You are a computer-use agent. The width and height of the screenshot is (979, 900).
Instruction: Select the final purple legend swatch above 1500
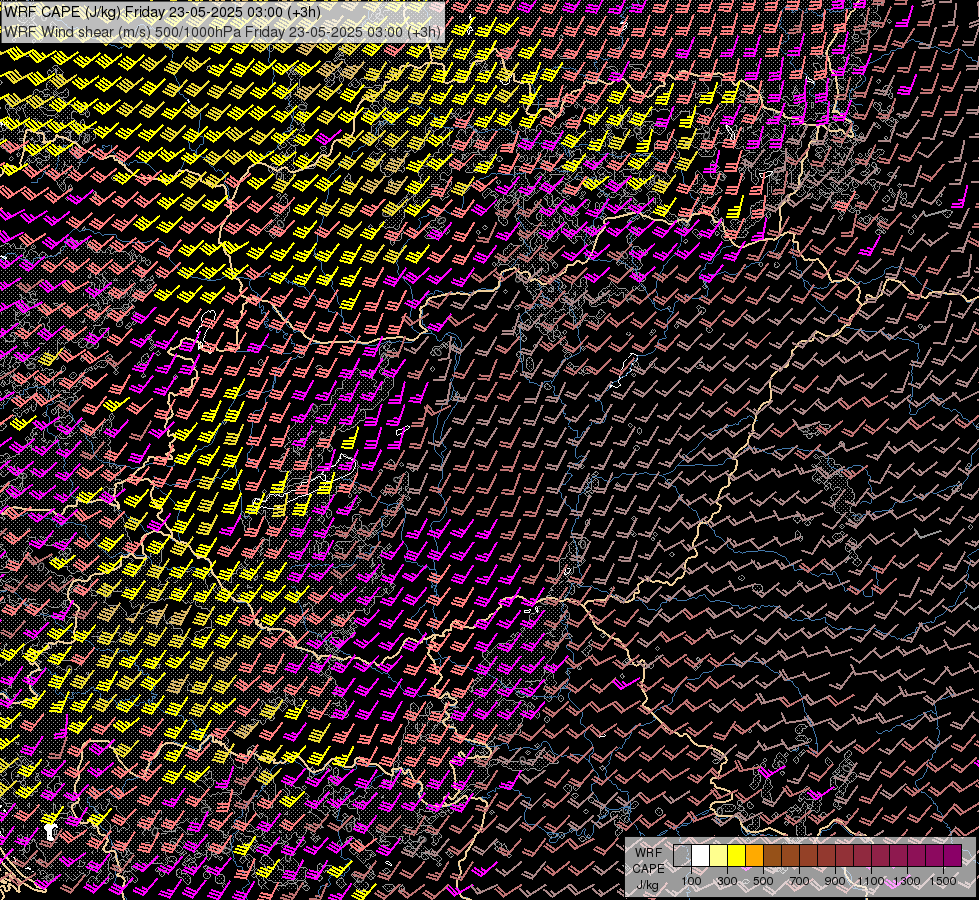coord(953,855)
